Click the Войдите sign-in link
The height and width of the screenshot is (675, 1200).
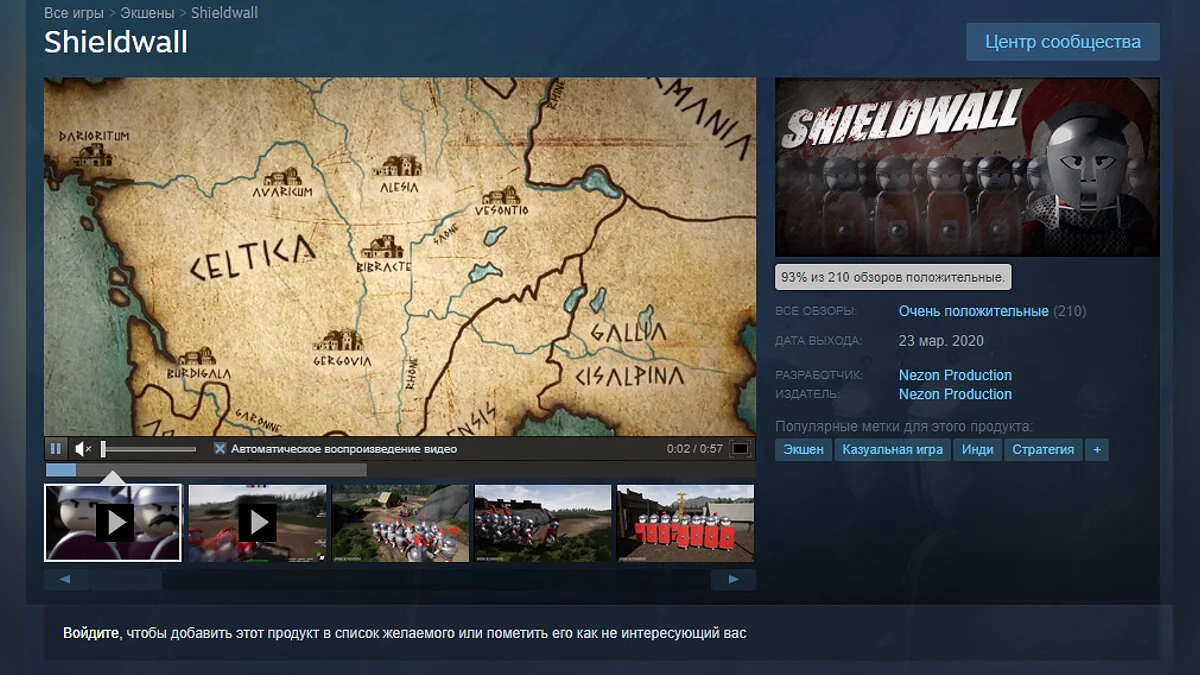coord(91,633)
